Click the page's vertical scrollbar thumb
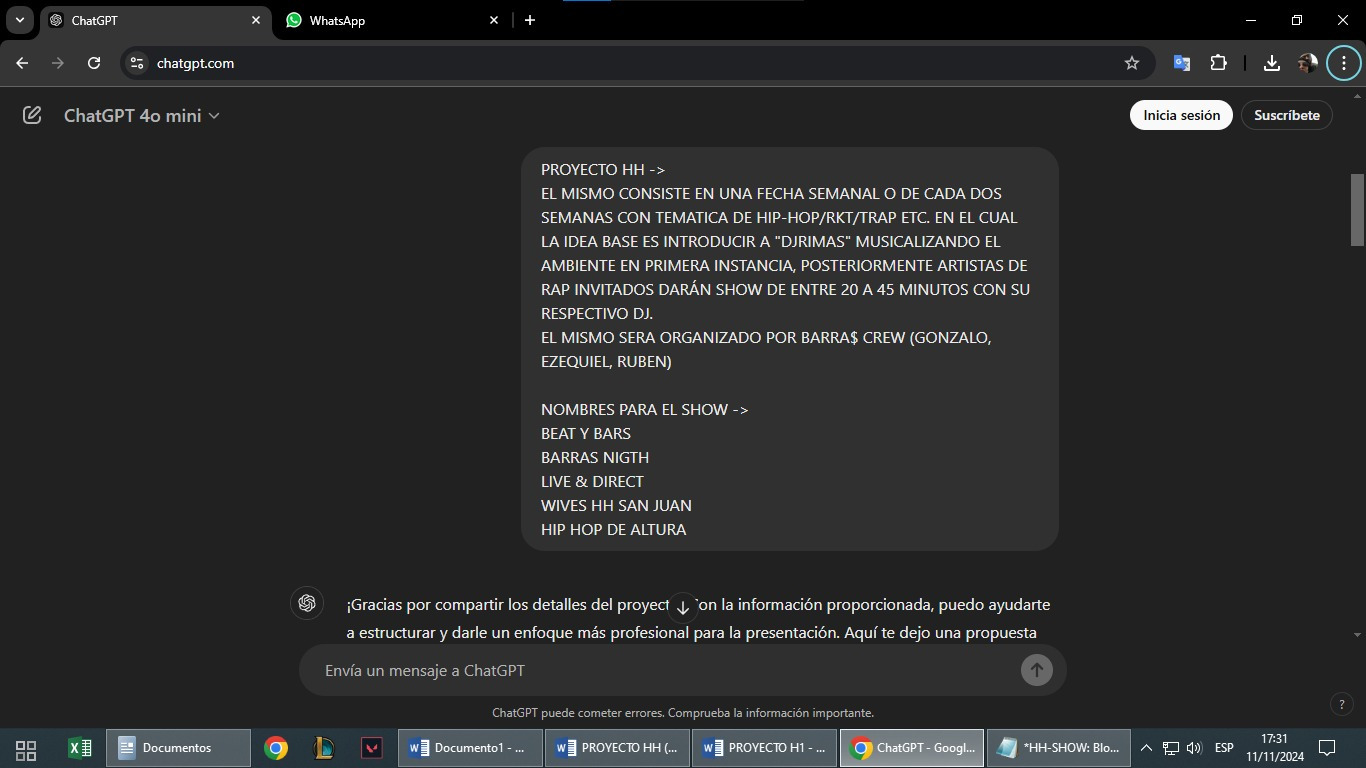This screenshot has width=1366, height=768. (1357, 210)
